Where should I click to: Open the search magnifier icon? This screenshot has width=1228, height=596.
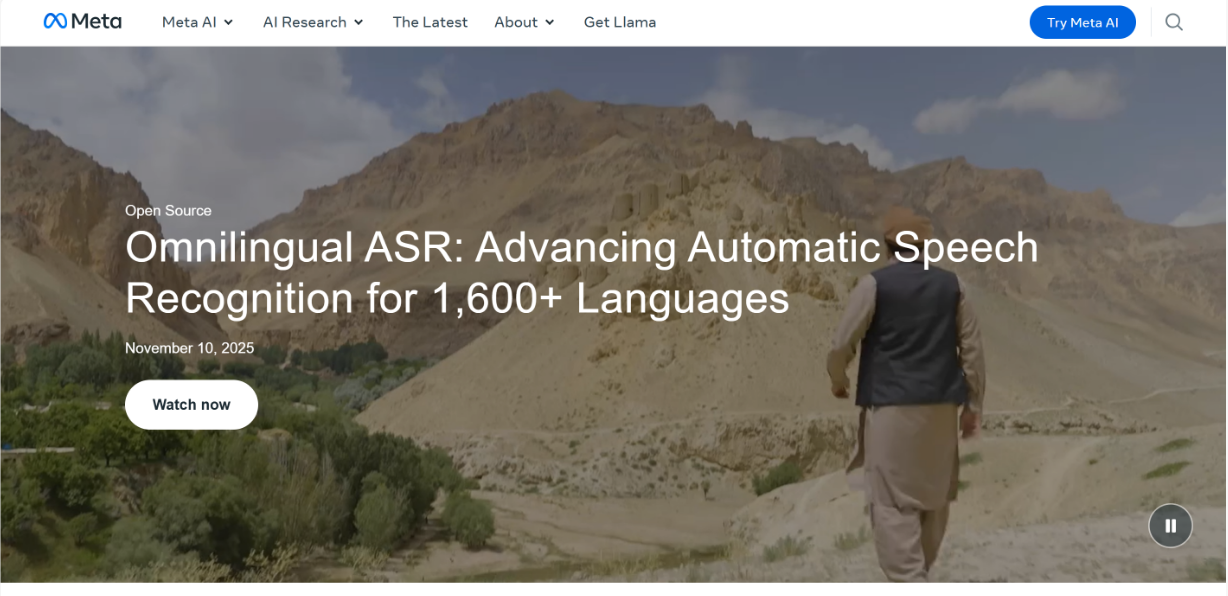tap(1174, 22)
